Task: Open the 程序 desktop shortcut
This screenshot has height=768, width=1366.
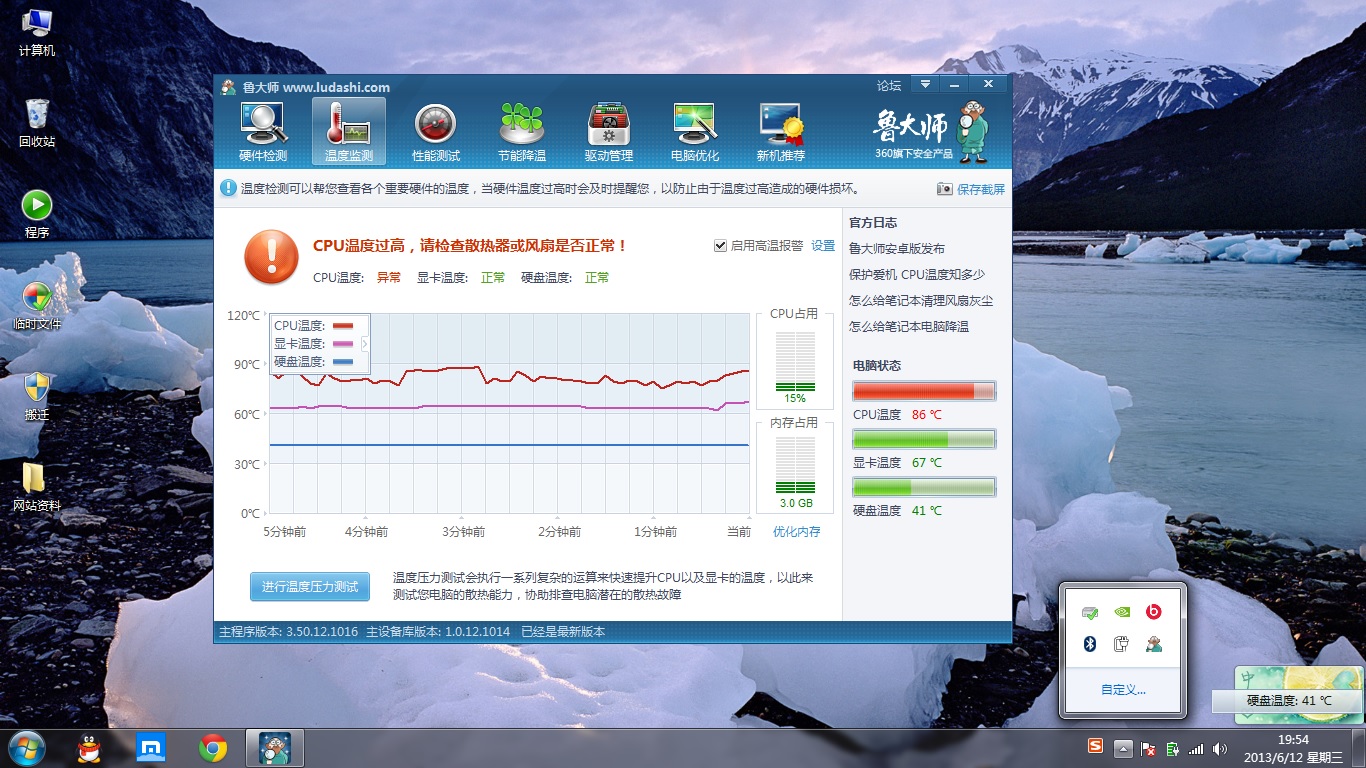Action: coord(37,215)
